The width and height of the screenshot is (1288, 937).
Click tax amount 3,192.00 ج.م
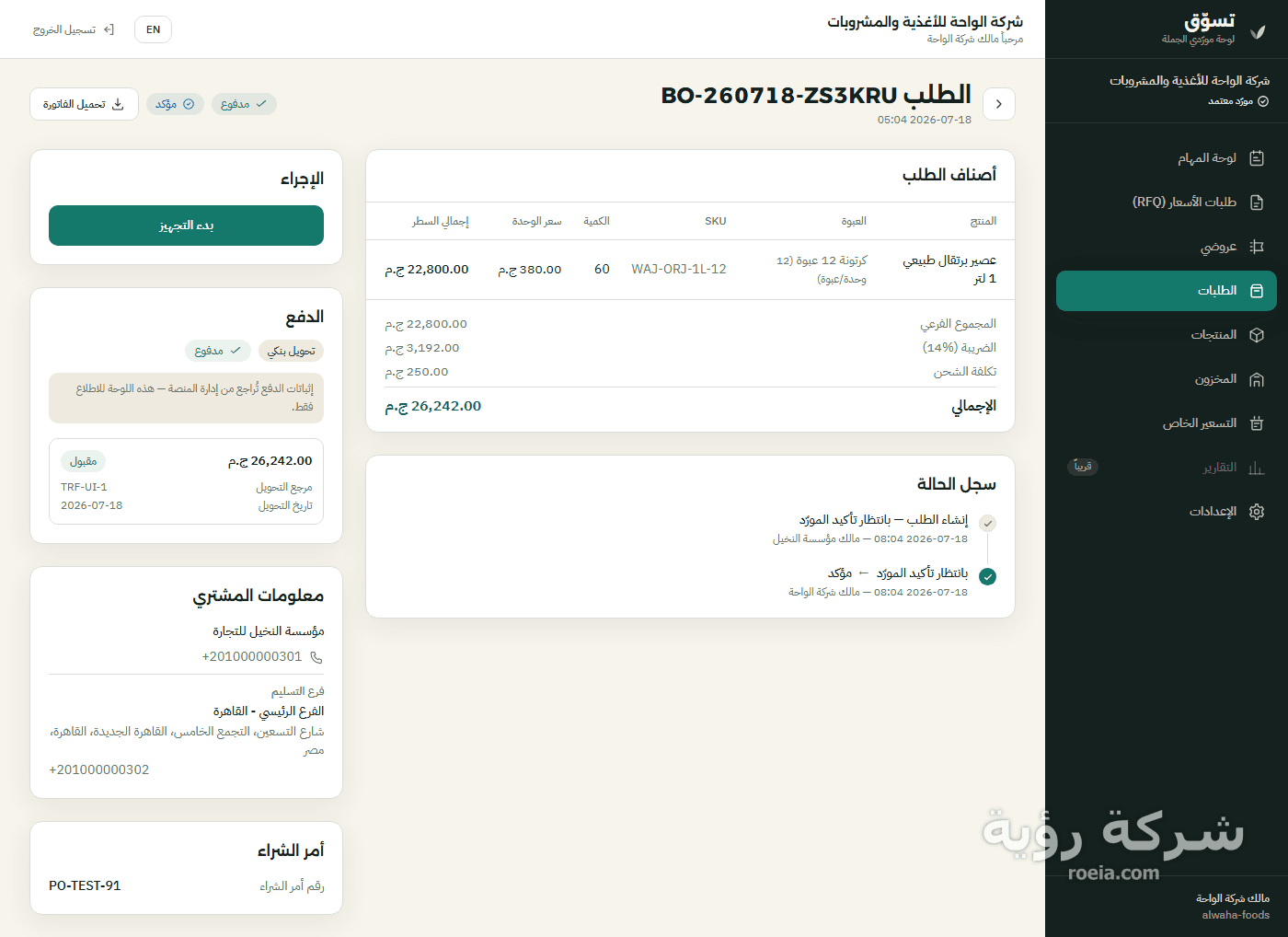pyautogui.click(x=422, y=348)
